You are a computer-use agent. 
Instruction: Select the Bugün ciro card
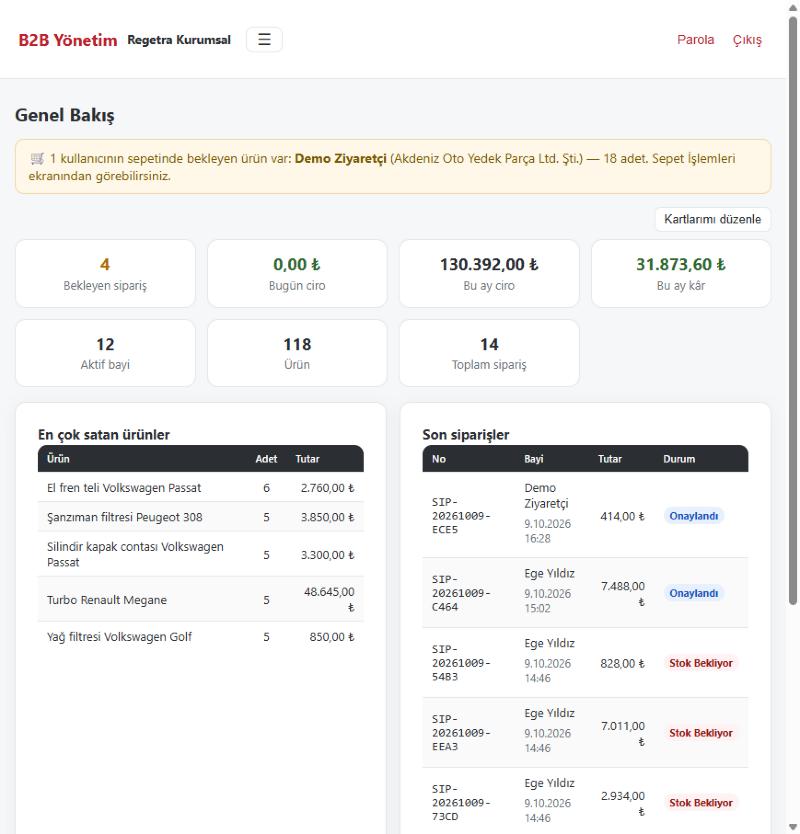click(297, 273)
